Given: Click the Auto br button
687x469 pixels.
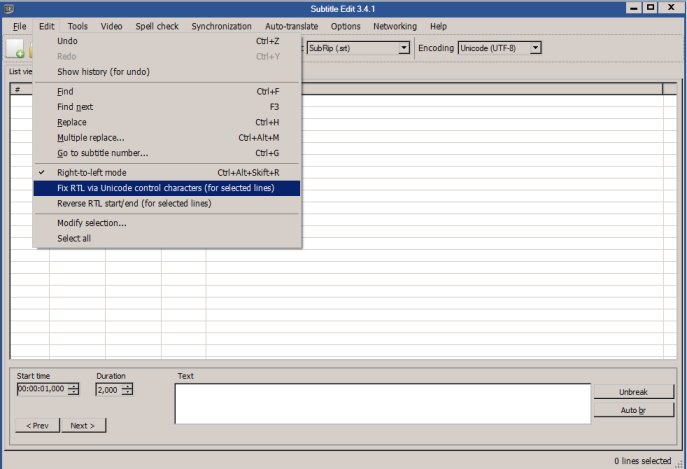Looking at the screenshot, I should [634, 410].
